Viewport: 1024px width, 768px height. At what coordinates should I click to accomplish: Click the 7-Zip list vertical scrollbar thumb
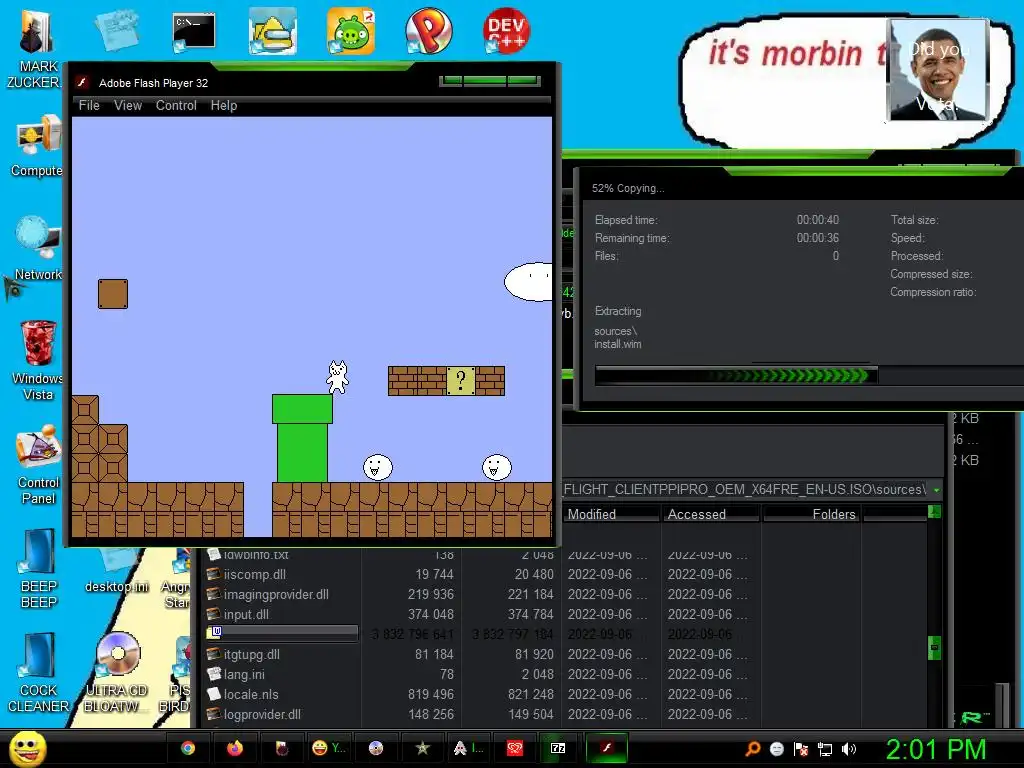pyautogui.click(x=935, y=647)
